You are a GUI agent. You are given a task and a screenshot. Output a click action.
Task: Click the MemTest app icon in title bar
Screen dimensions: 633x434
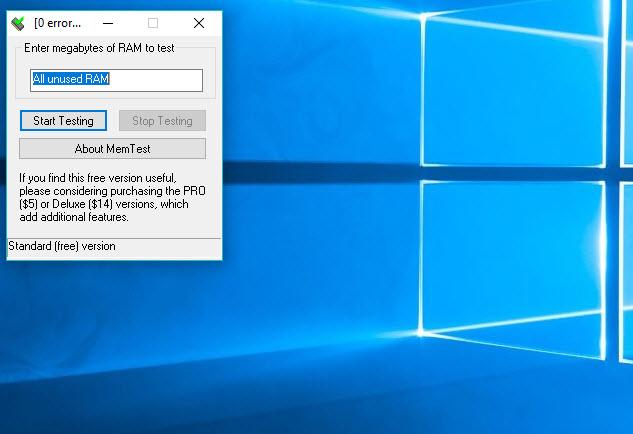coord(18,23)
